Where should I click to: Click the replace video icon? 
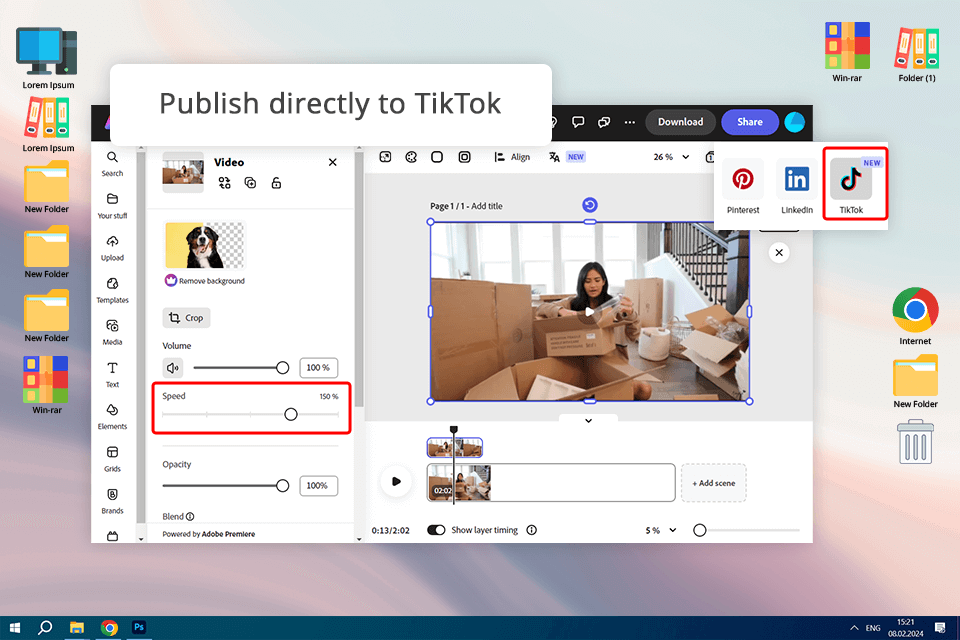click(x=224, y=183)
